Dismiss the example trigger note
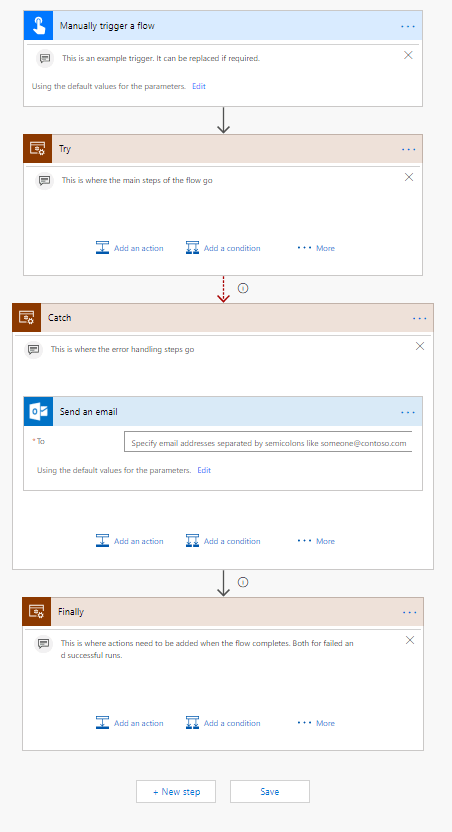This screenshot has width=452, height=832. point(408,55)
